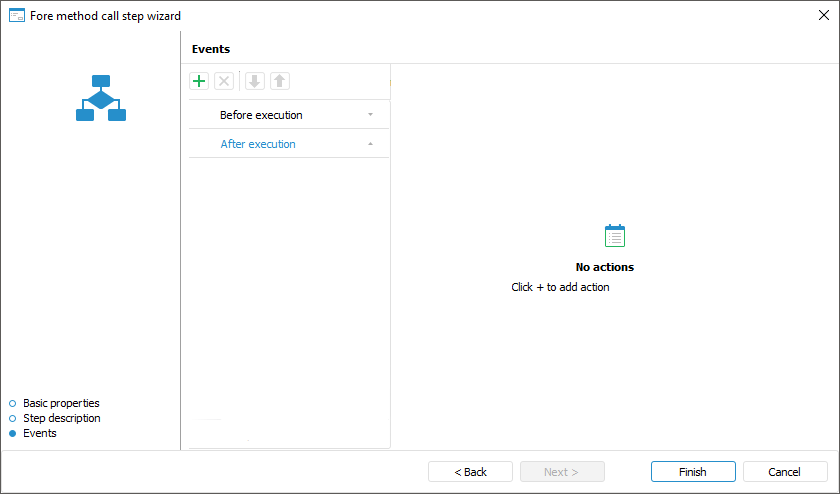Click the delete action X icon

tap(224, 81)
